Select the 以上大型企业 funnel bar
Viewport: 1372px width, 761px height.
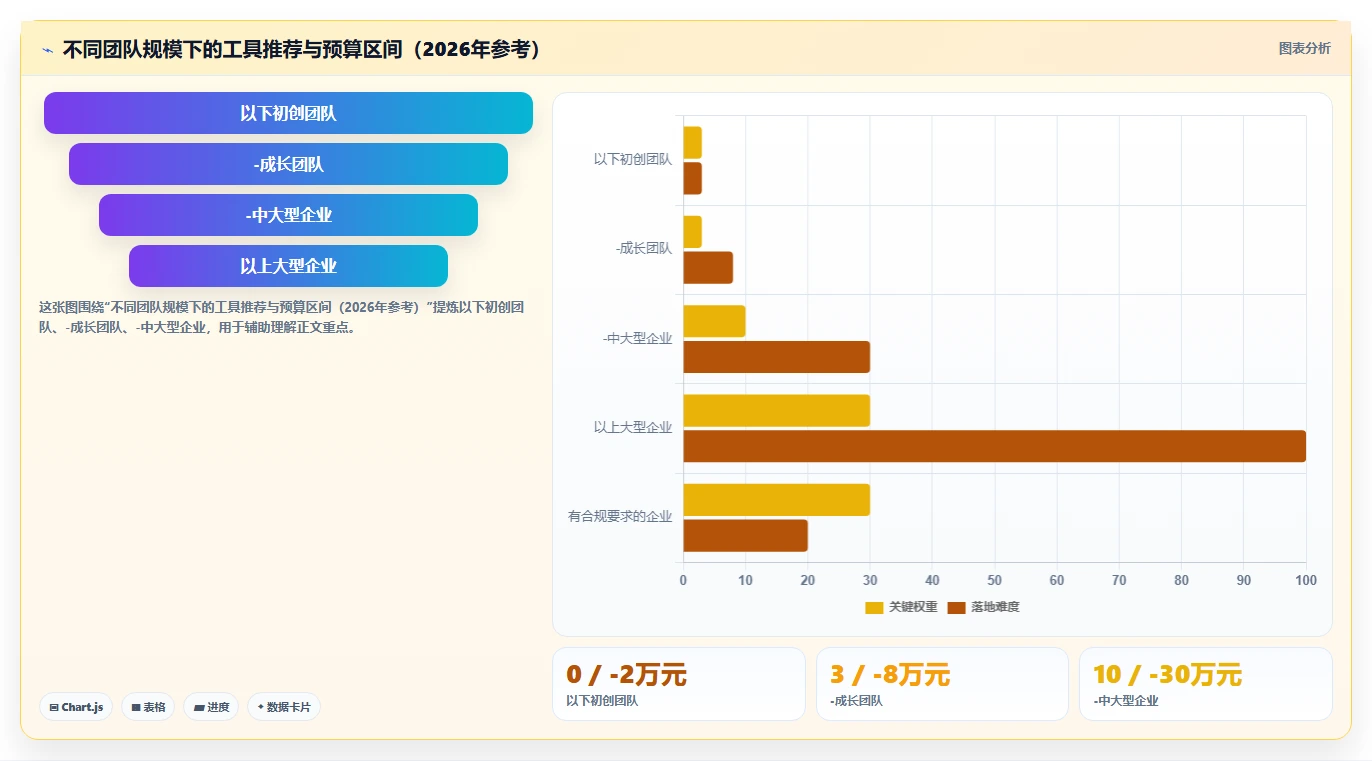point(288,266)
